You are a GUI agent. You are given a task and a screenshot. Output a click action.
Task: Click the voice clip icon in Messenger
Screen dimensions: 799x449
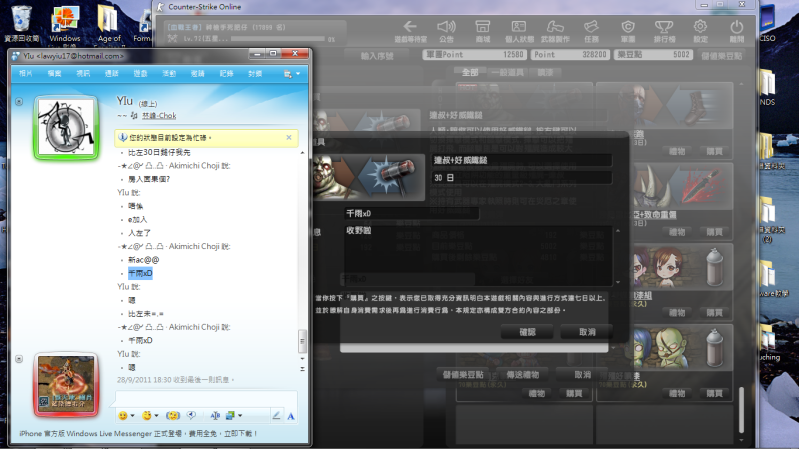point(191,416)
